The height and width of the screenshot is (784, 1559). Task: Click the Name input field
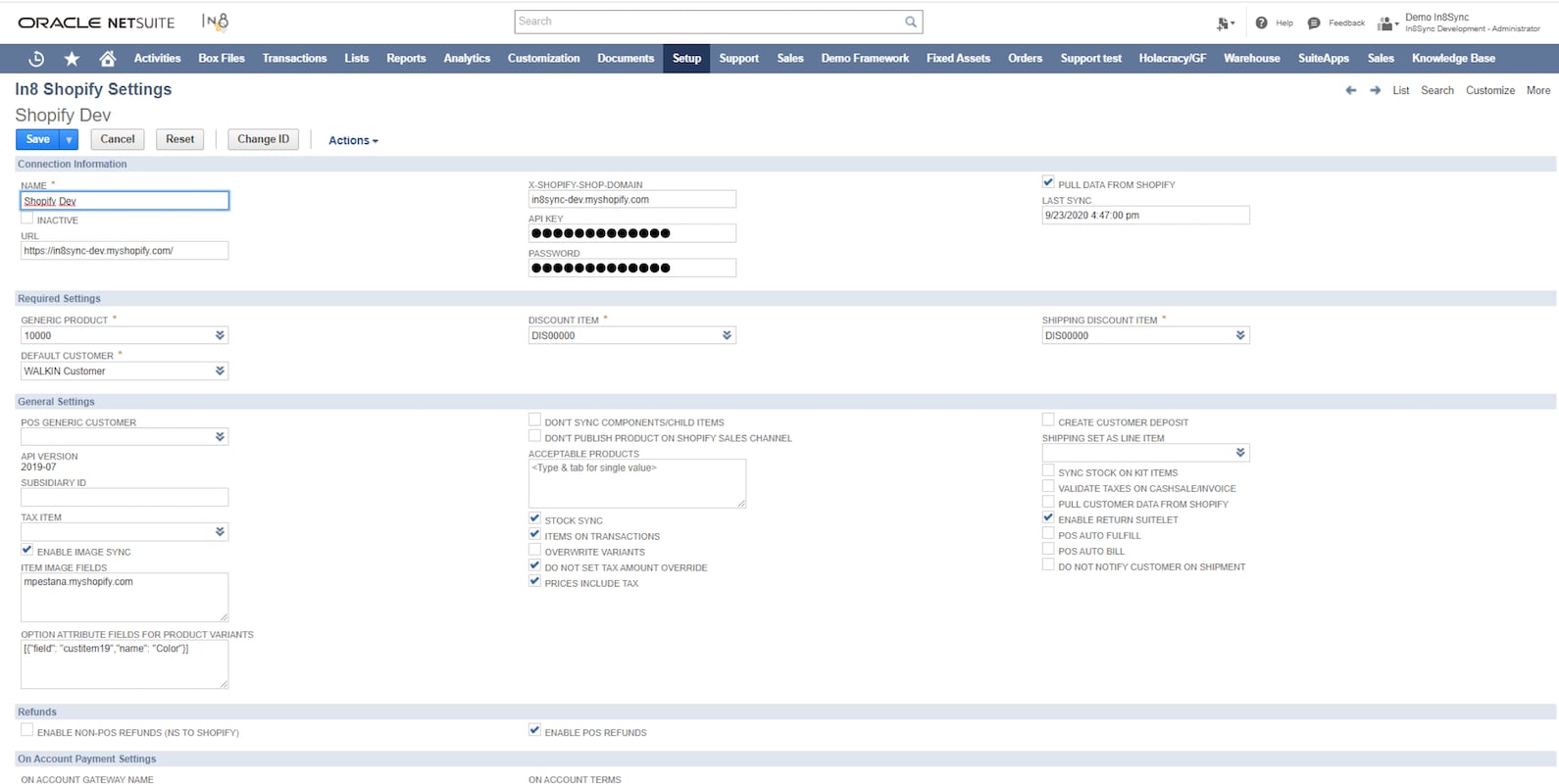(x=125, y=201)
